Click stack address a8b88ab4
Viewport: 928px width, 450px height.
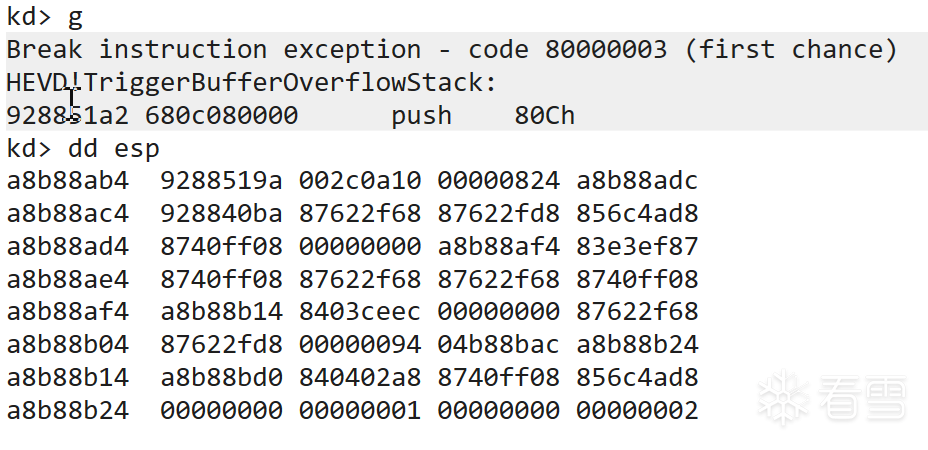click(67, 181)
